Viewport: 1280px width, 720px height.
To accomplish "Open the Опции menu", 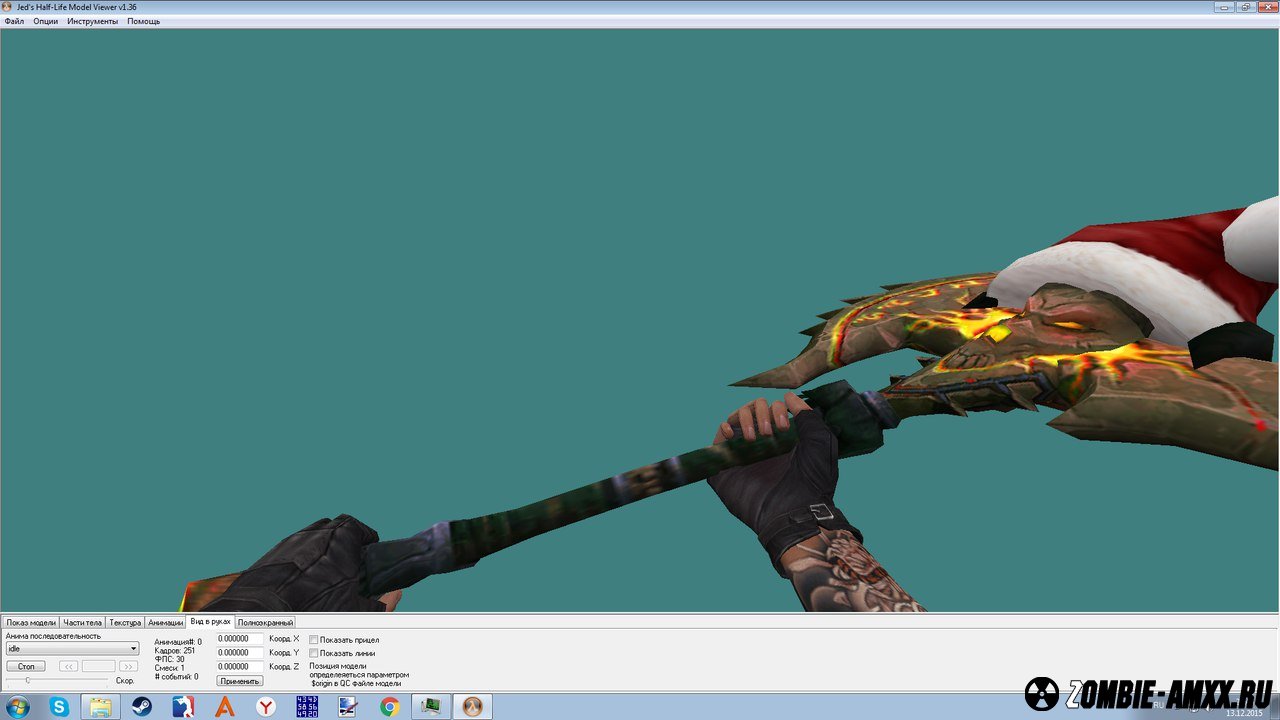I will pos(45,21).
